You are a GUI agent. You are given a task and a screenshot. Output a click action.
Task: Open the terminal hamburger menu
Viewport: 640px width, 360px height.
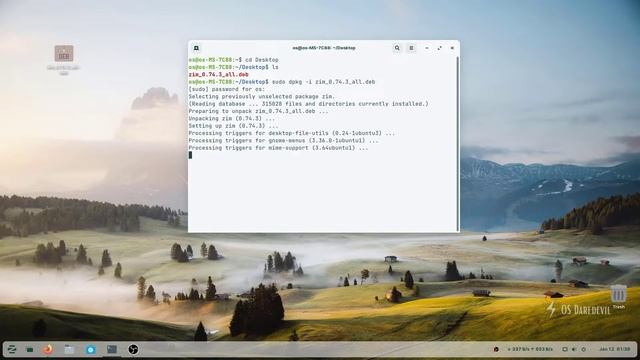pos(411,48)
